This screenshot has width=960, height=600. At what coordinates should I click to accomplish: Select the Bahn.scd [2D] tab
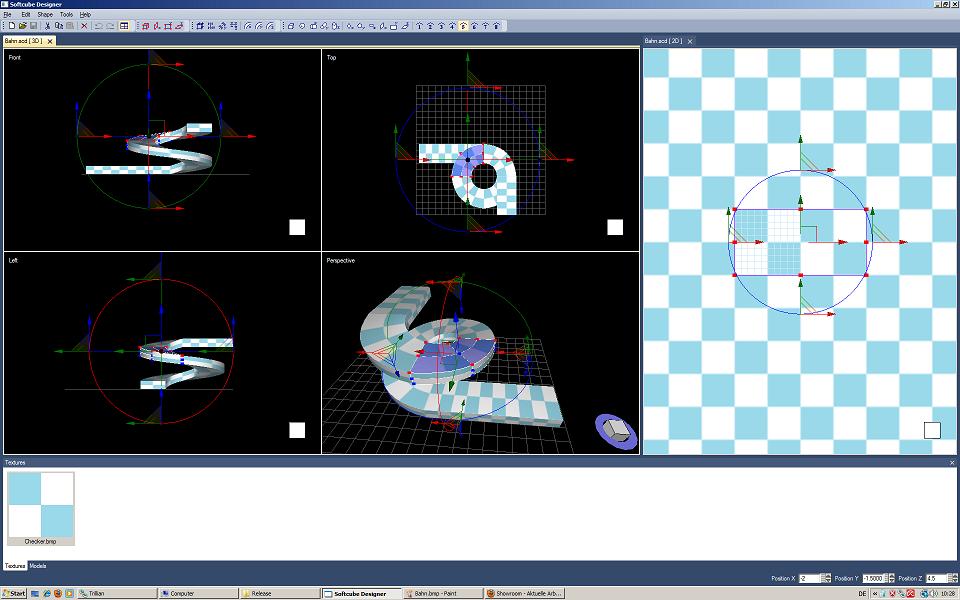663,41
